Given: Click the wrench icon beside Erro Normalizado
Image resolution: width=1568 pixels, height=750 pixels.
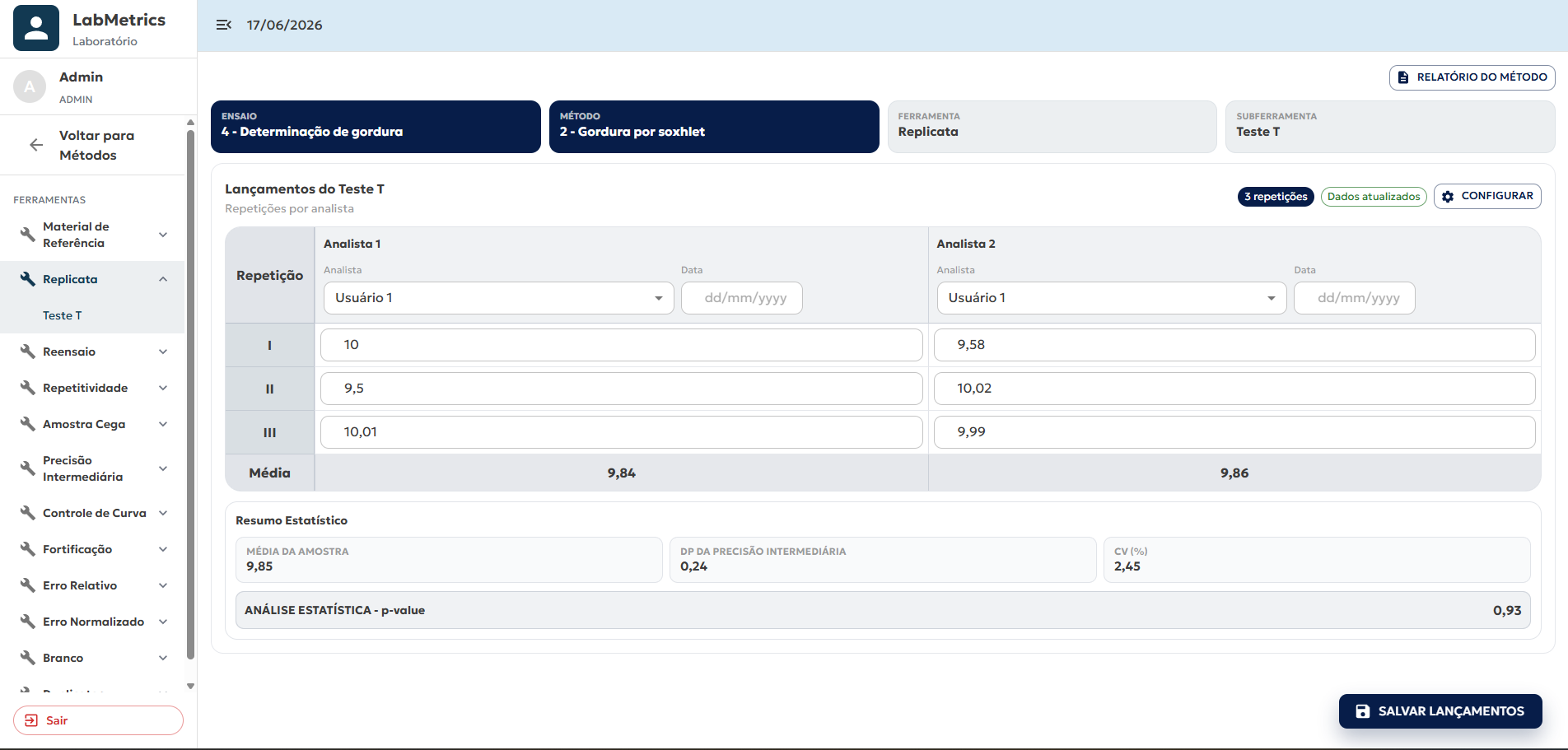Looking at the screenshot, I should point(28,622).
